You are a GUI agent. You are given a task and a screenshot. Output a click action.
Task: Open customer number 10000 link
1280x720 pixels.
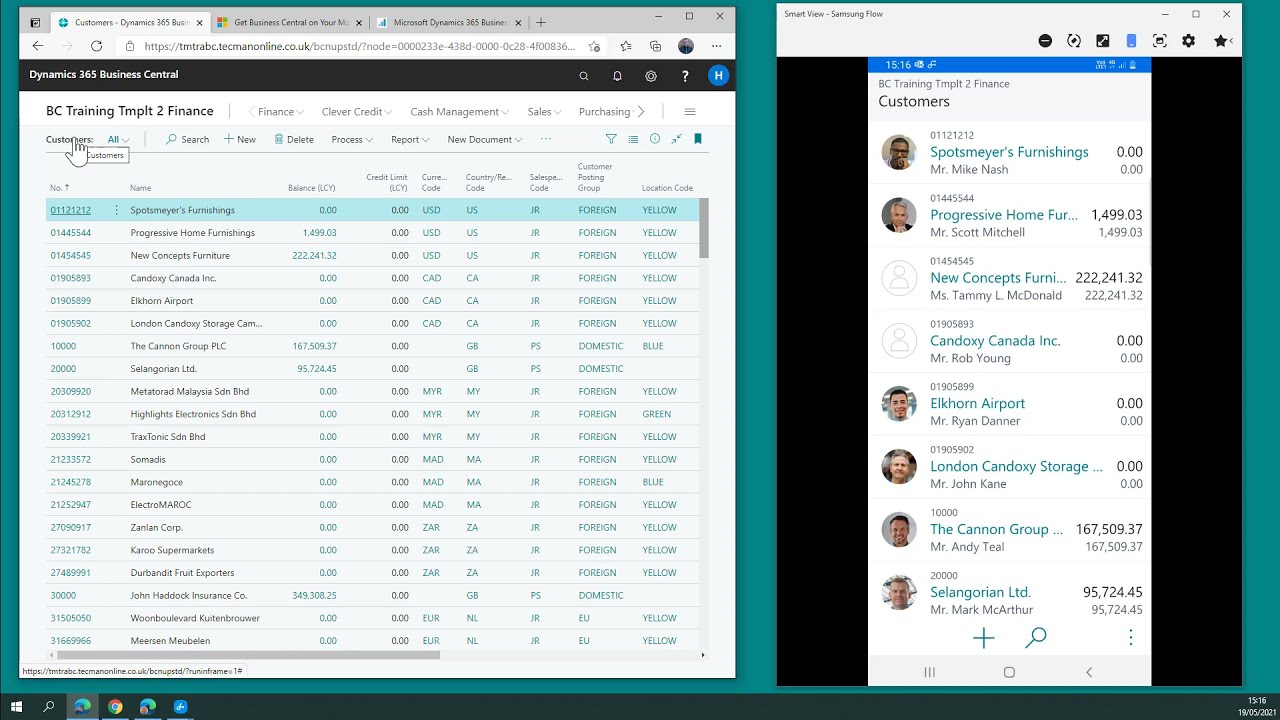[63, 346]
